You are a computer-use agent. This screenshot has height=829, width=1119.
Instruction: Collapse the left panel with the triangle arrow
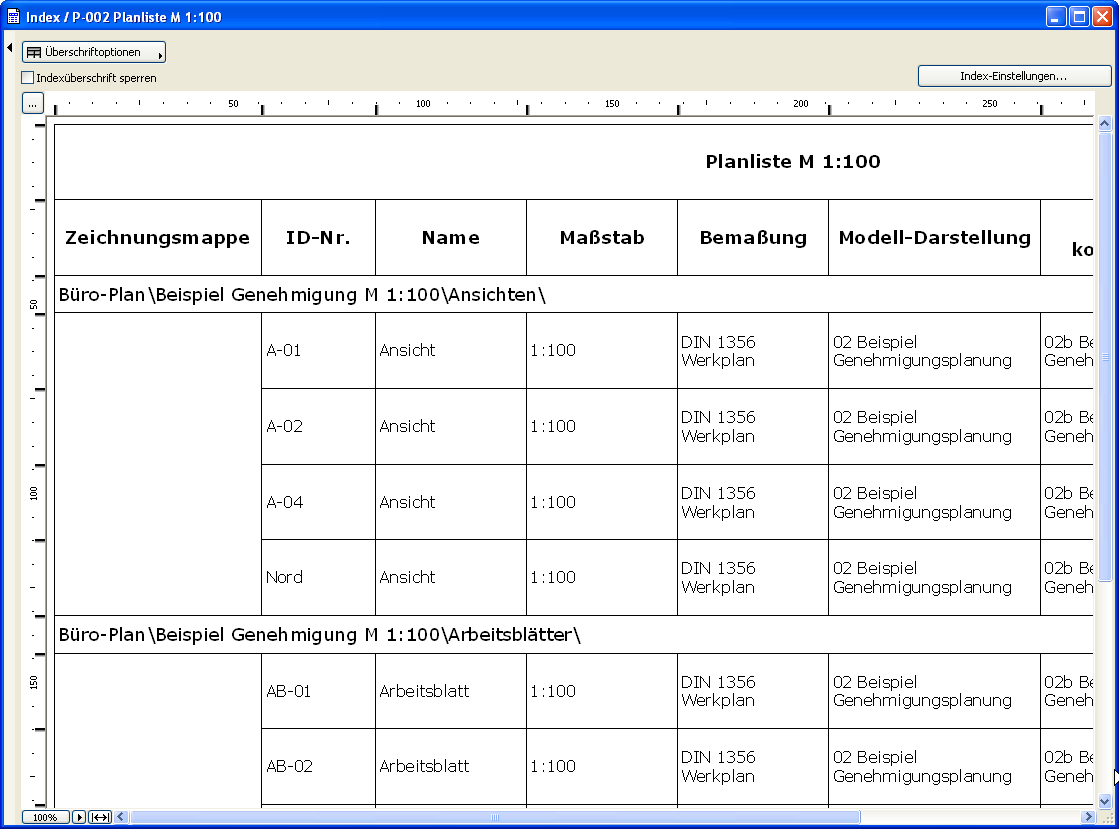coord(9,48)
